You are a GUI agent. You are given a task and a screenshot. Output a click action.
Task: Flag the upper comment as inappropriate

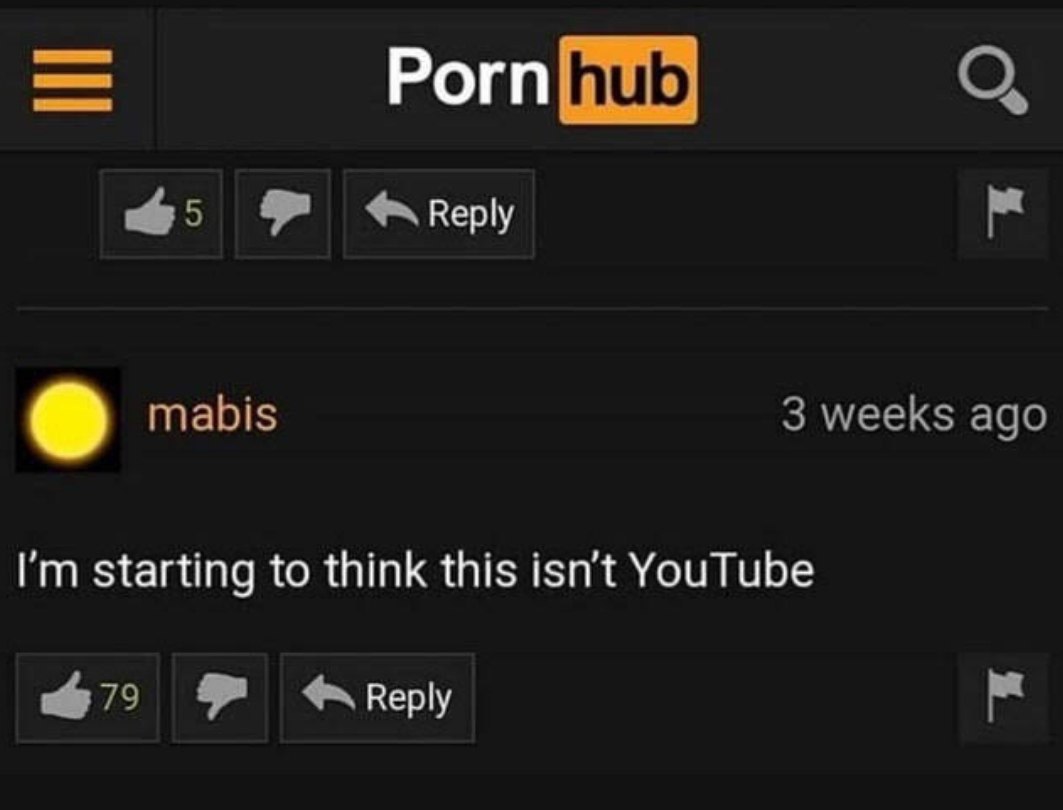pos(1003,214)
